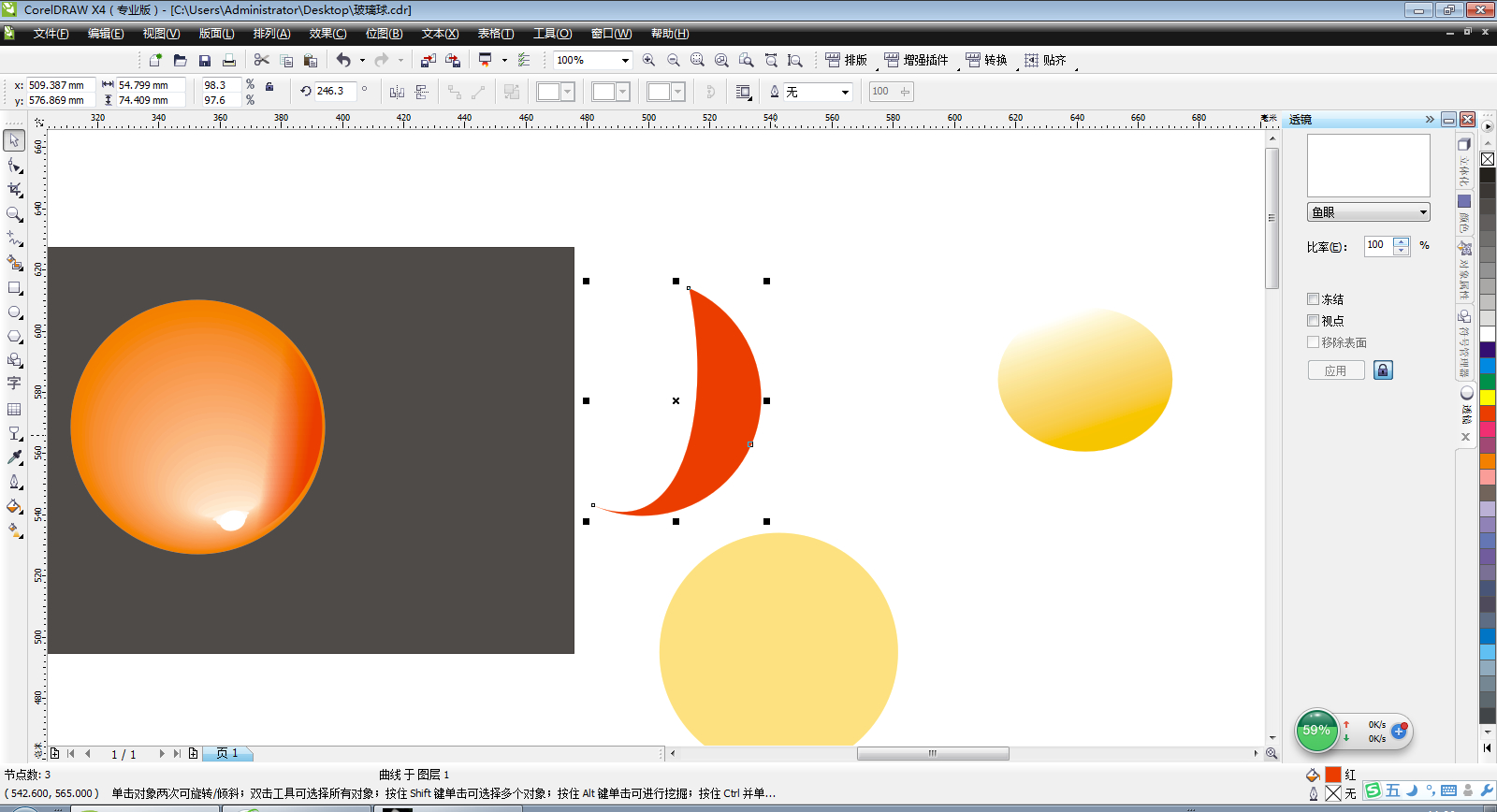Enable the 冻结 checkbox
The width and height of the screenshot is (1497, 812).
pyautogui.click(x=1313, y=299)
